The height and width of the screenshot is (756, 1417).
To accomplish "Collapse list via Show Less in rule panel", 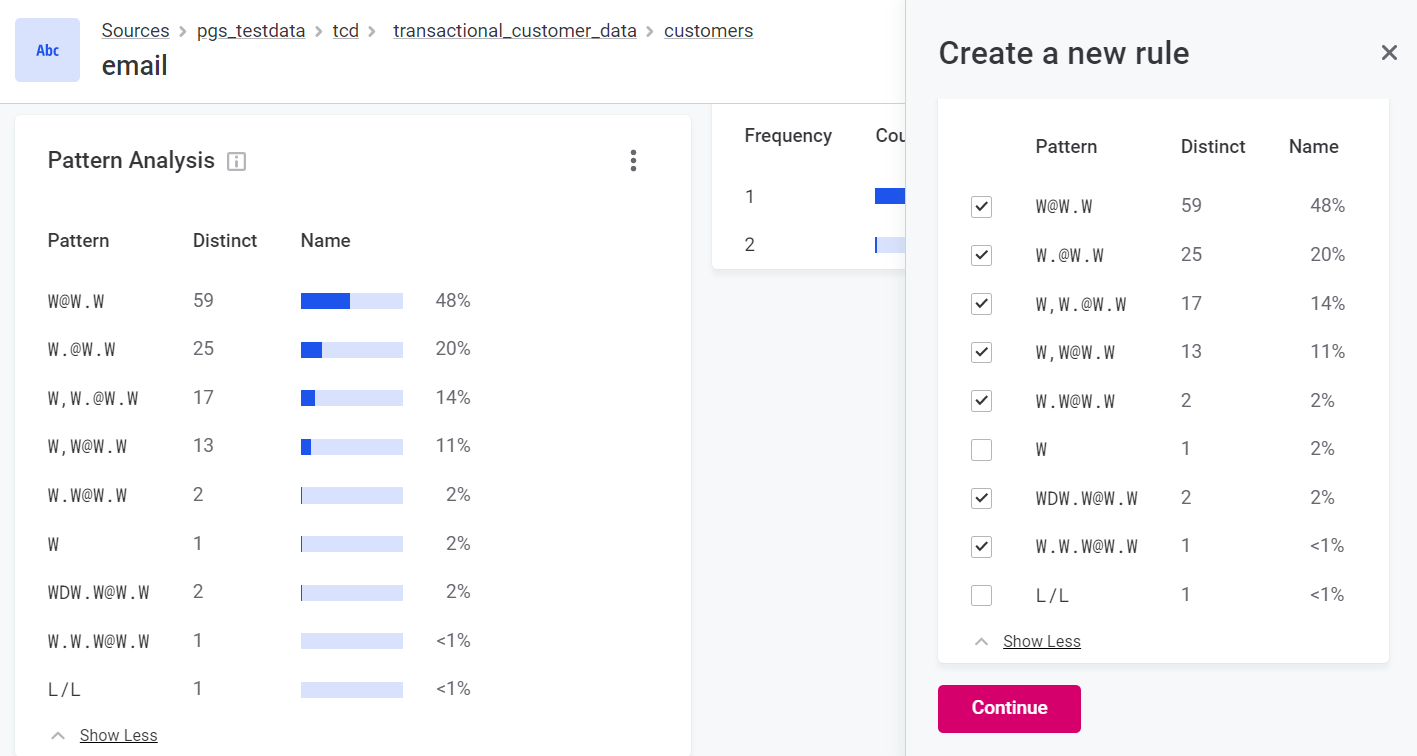I will (x=1041, y=642).
